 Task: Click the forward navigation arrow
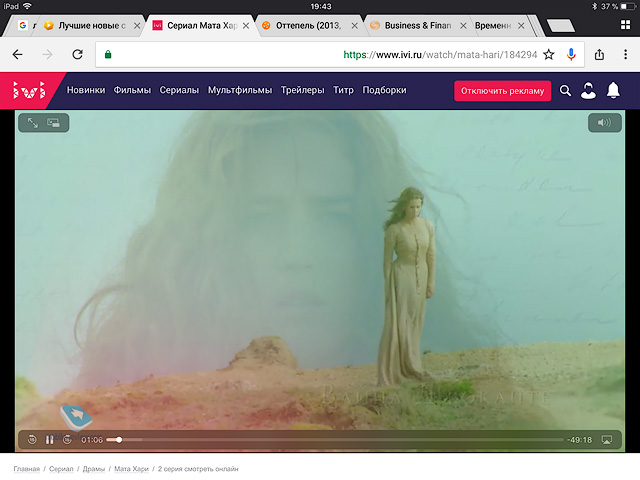click(47, 54)
